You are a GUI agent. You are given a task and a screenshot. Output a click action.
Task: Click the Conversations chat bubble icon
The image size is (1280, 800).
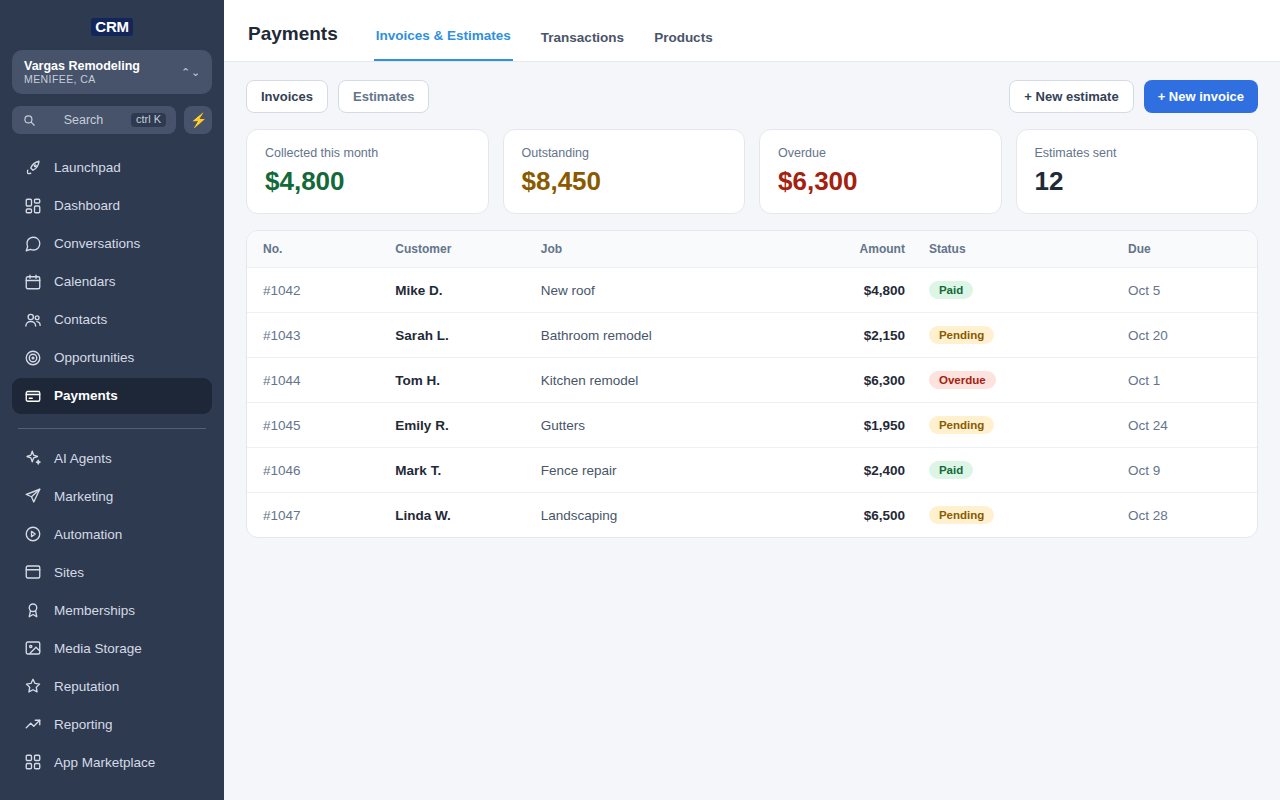[x=33, y=244]
